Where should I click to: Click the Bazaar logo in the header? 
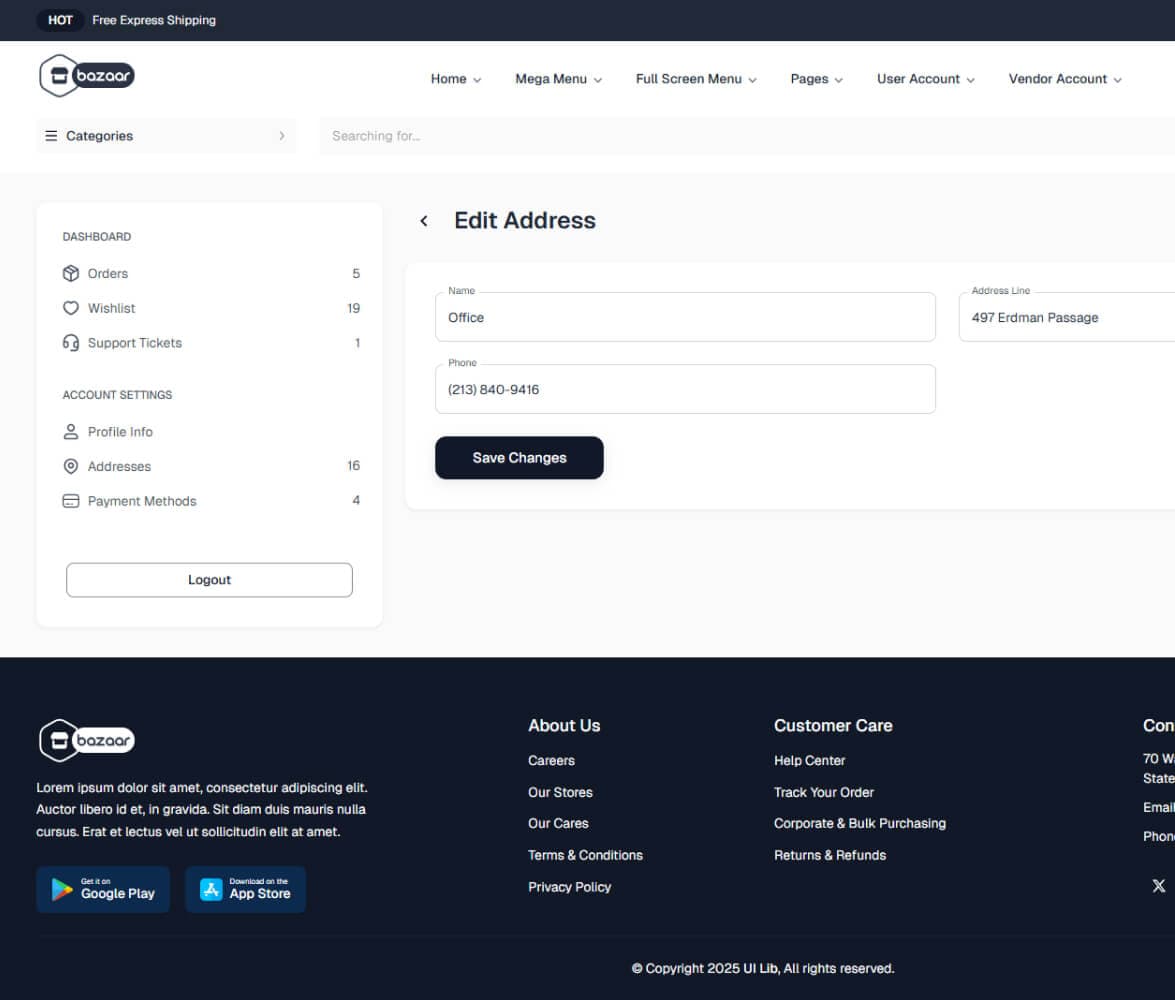pos(86,76)
